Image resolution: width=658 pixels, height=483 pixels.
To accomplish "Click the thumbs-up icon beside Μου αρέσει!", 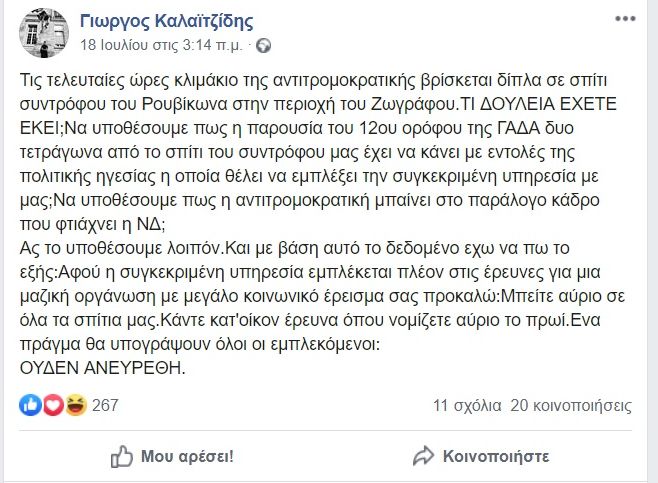I will point(122,457).
